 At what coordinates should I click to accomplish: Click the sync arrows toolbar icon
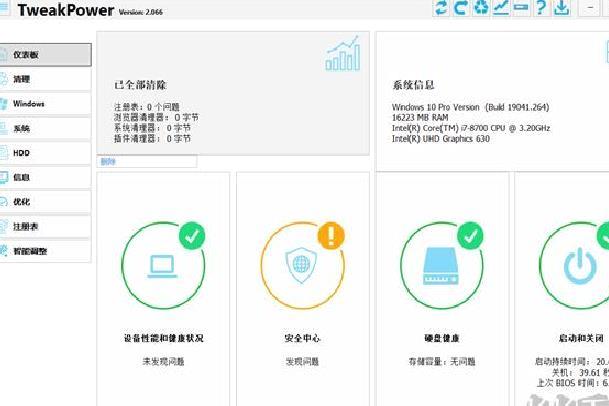click(441, 7)
